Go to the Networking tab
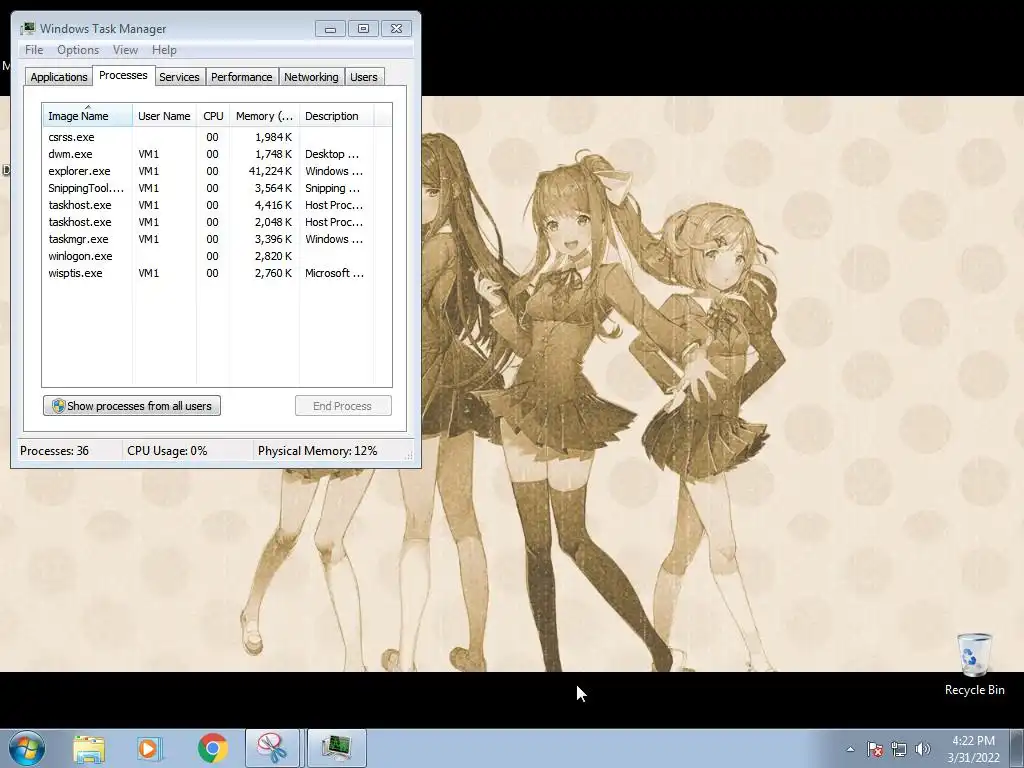Viewport: 1024px width, 768px height. point(311,76)
